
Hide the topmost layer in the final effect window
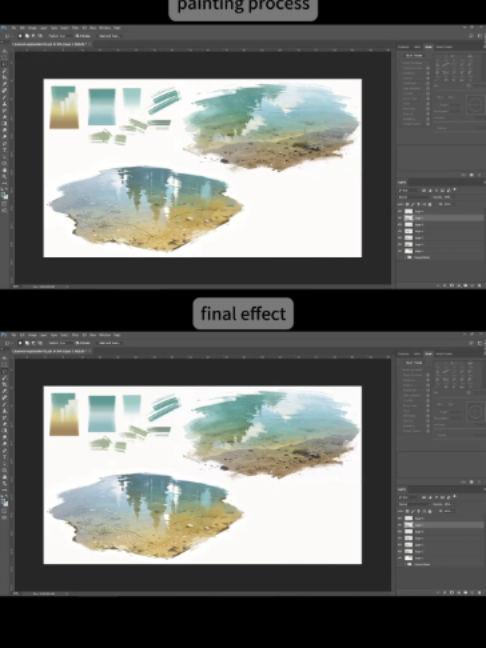pyautogui.click(x=400, y=518)
